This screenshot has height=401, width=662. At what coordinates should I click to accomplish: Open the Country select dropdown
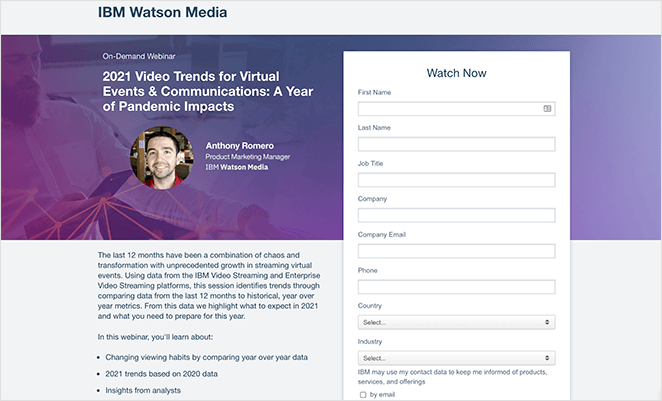coord(456,322)
